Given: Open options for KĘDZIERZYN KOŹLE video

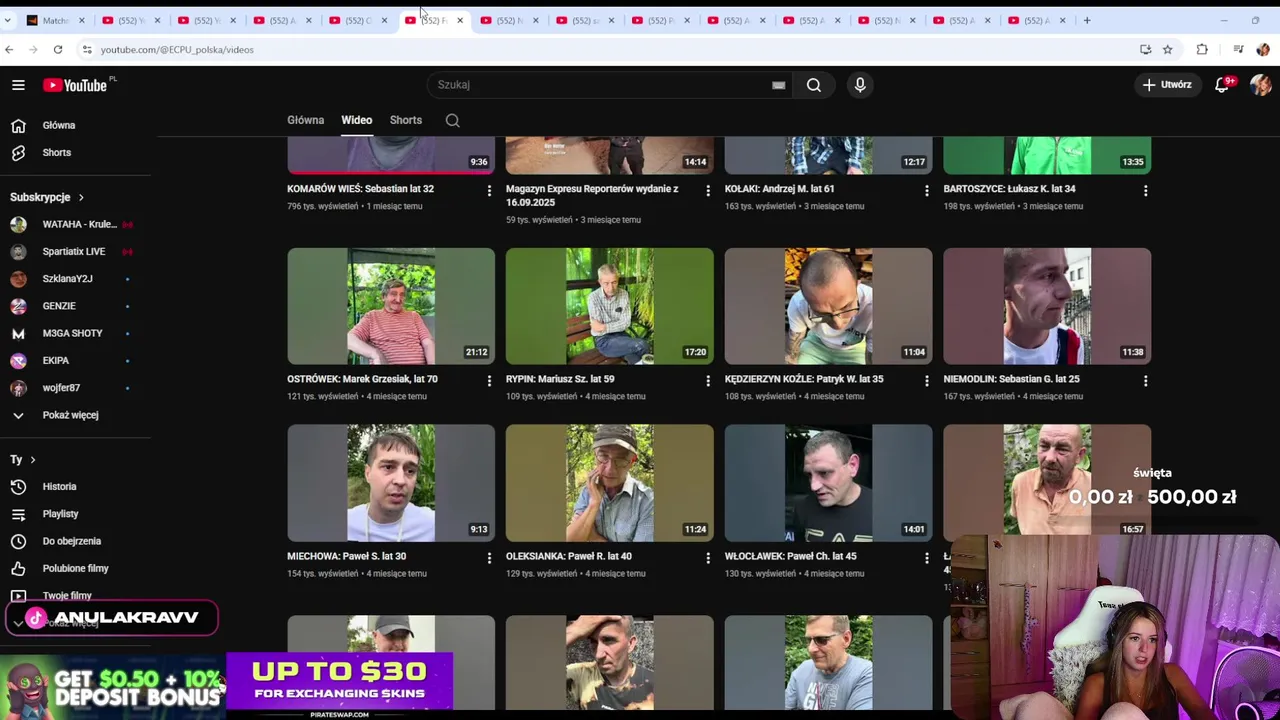Looking at the screenshot, I should (926, 380).
